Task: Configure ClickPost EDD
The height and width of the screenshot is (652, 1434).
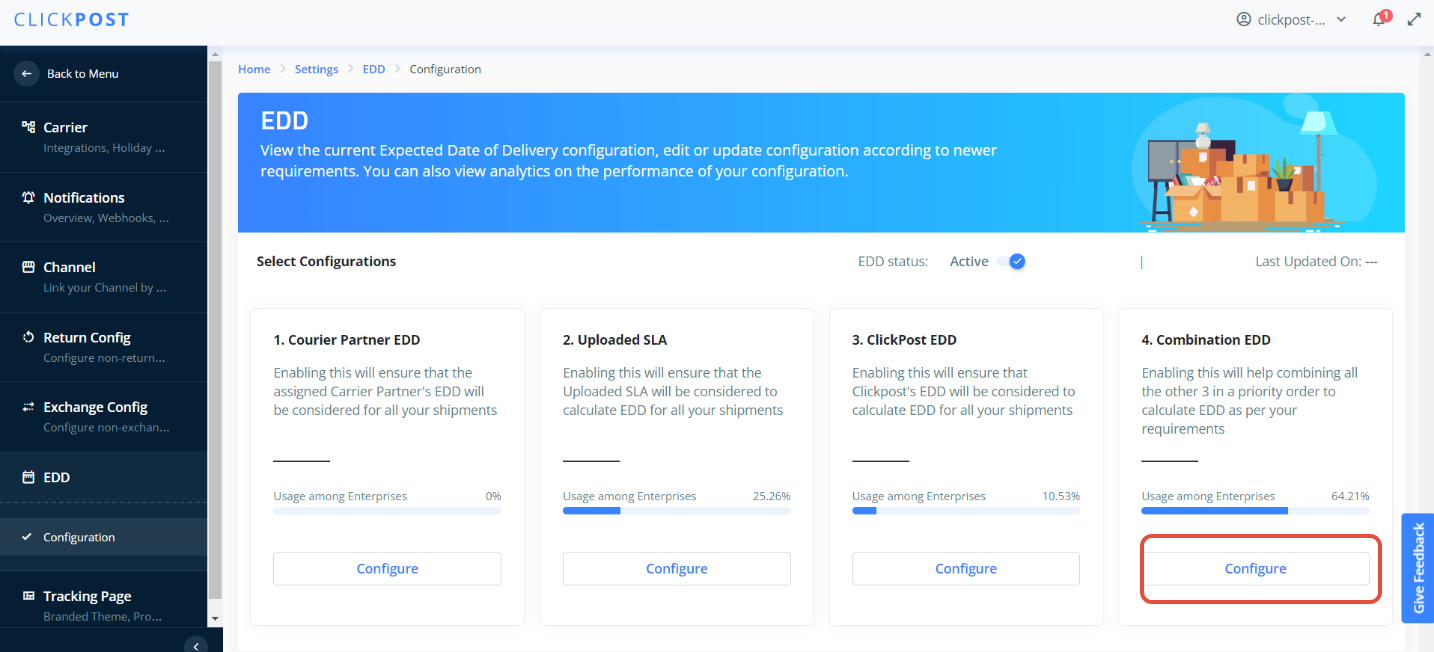Action: tap(966, 568)
